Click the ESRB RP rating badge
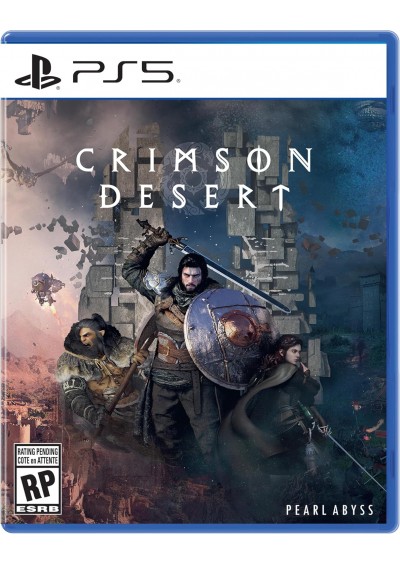Image resolution: width=400 pixels, height=564 pixels. click(38, 479)
